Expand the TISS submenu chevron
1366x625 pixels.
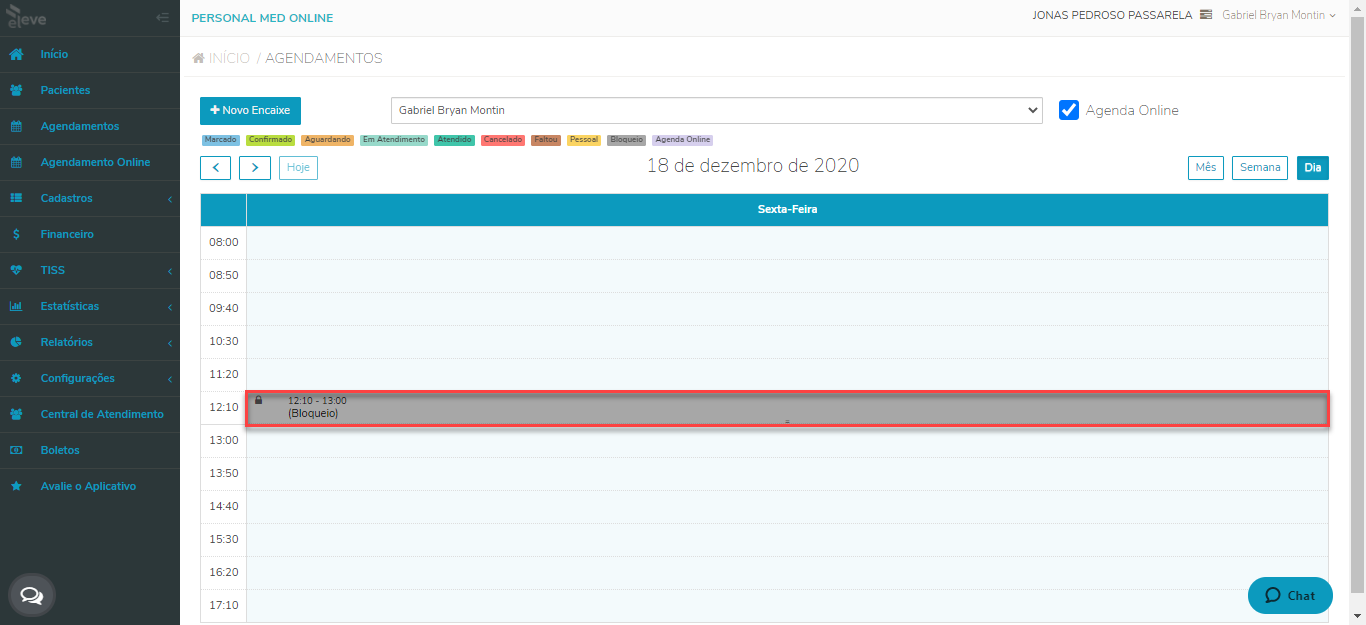170,271
